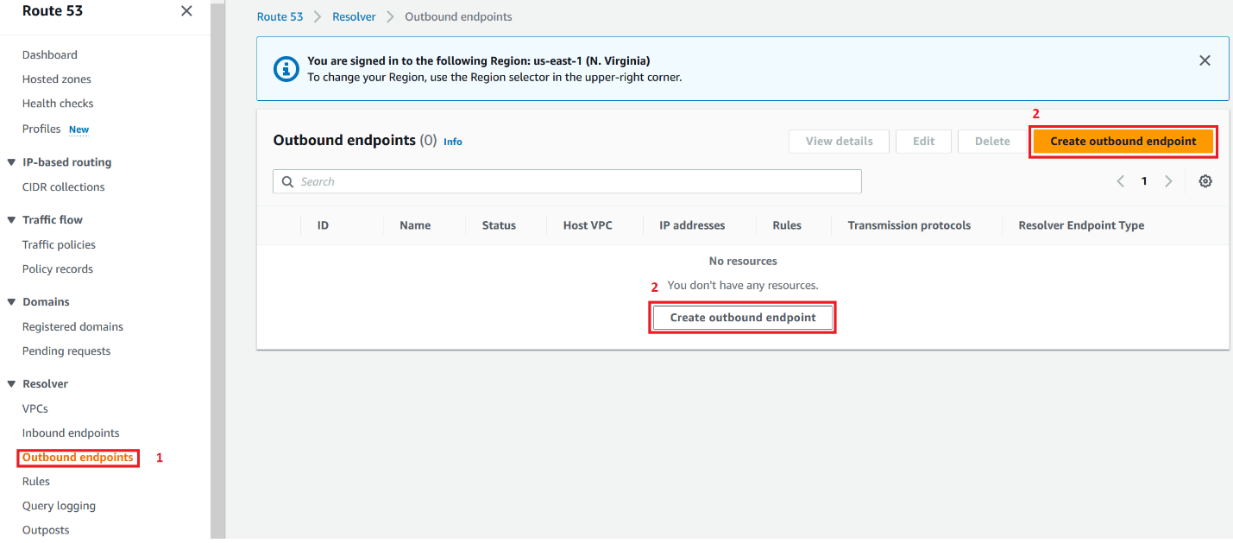This screenshot has height=543, width=1233.
Task: Open VPCs under Resolver
Action: (35, 409)
